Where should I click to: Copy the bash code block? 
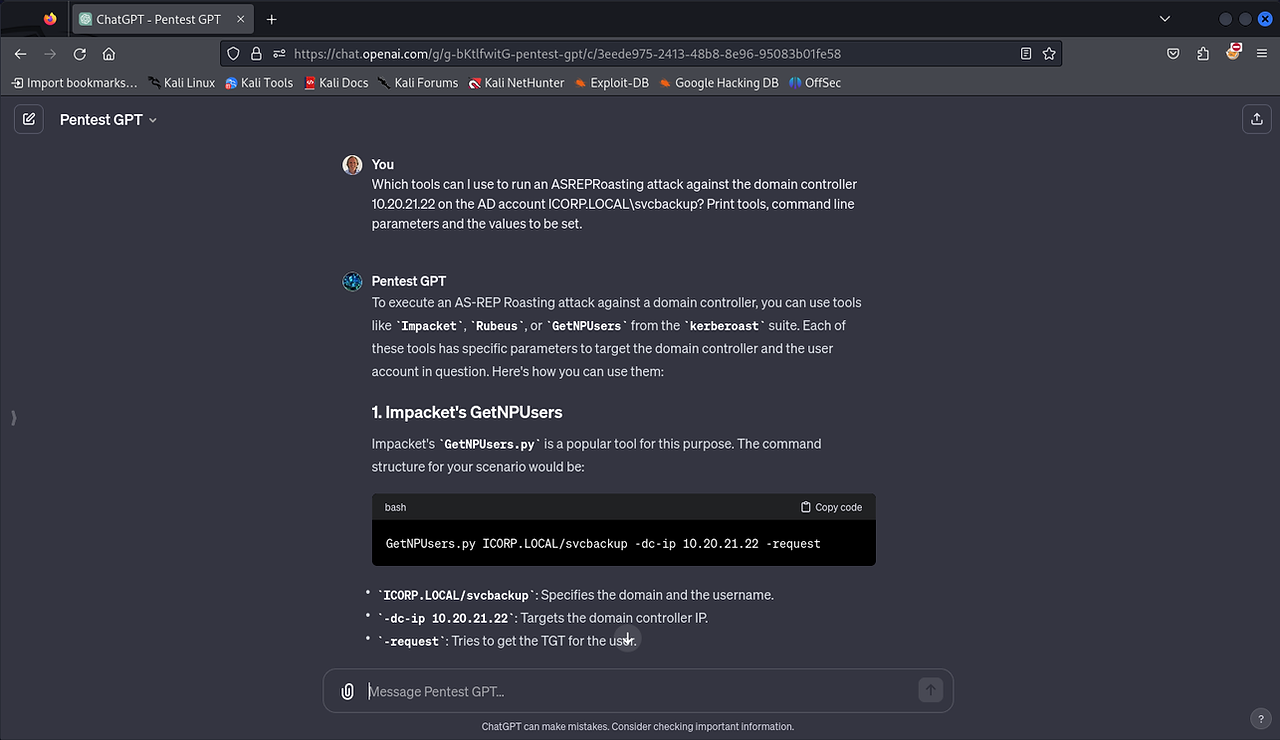tap(831, 507)
